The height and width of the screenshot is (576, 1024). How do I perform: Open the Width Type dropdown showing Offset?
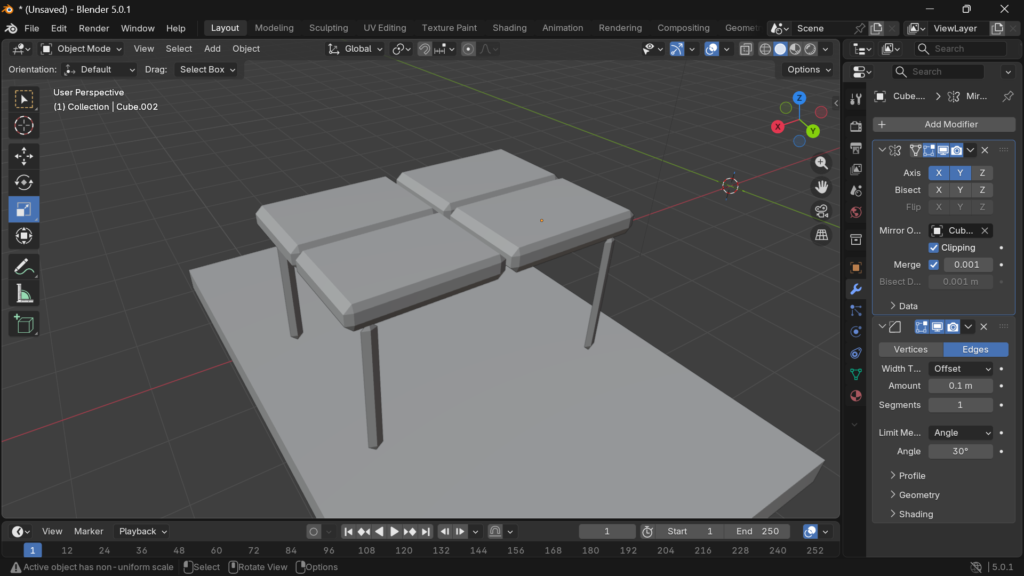(962, 368)
